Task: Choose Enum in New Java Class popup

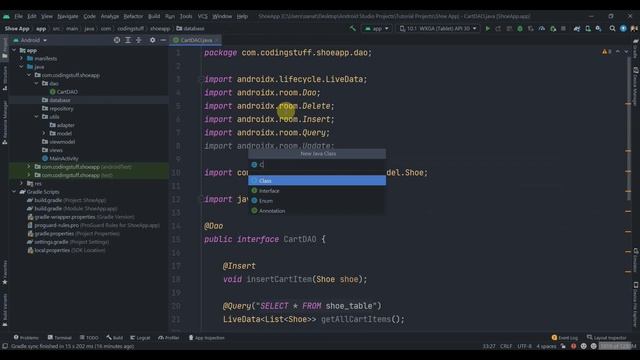Action: 317,201
